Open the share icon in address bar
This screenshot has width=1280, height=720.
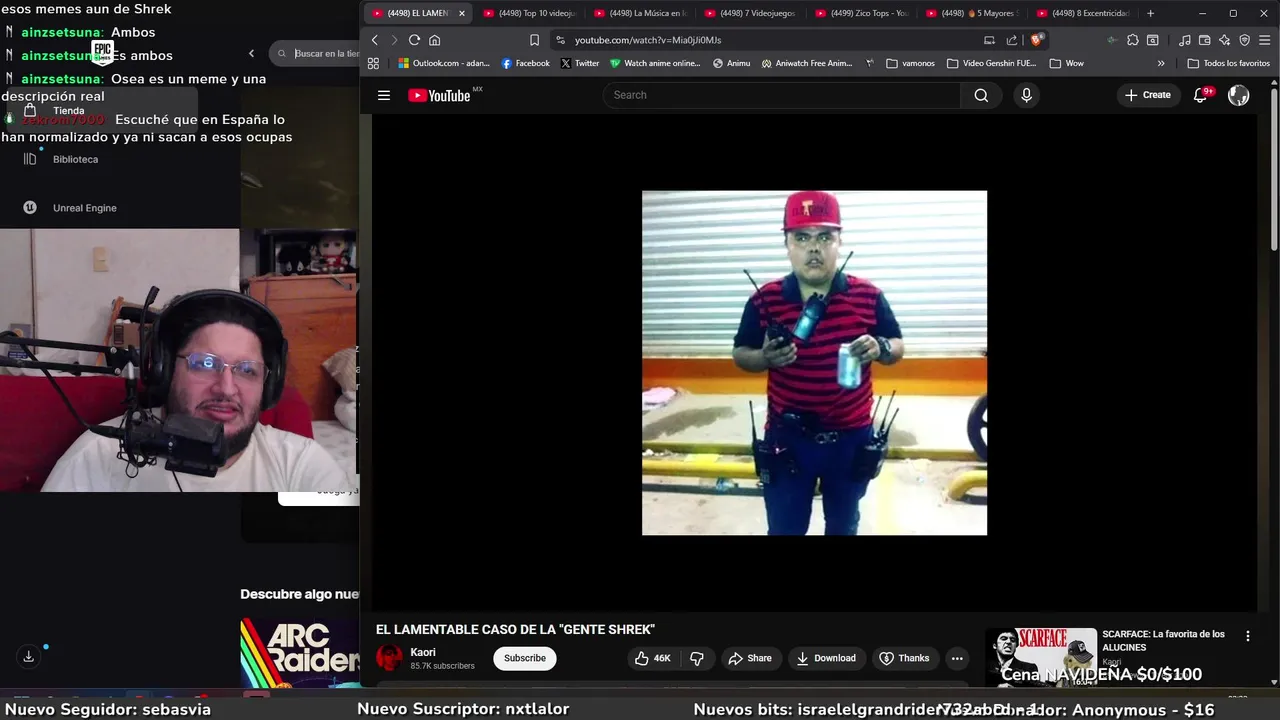coord(1012,40)
